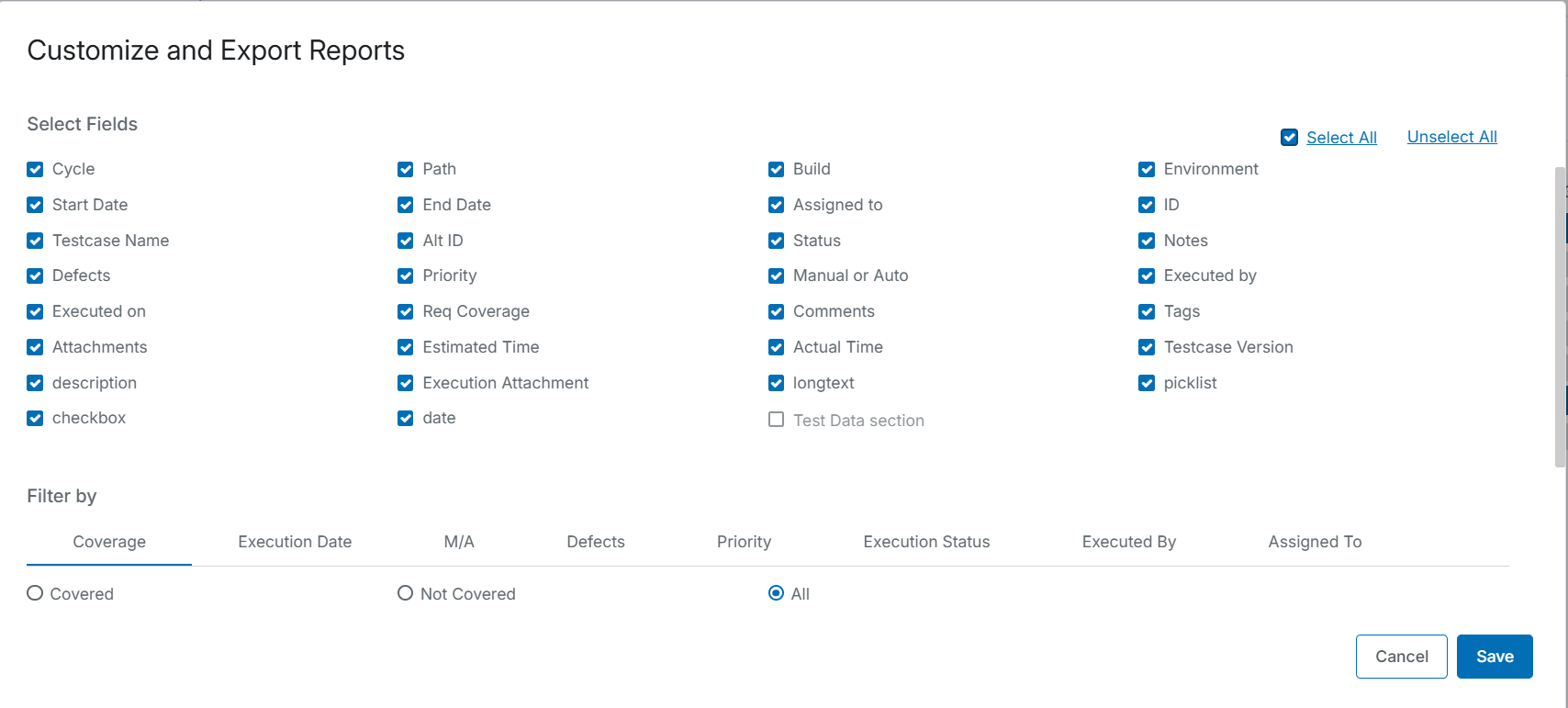Enable the Test Data section checkbox
This screenshot has height=708, width=1568.
tap(776, 420)
